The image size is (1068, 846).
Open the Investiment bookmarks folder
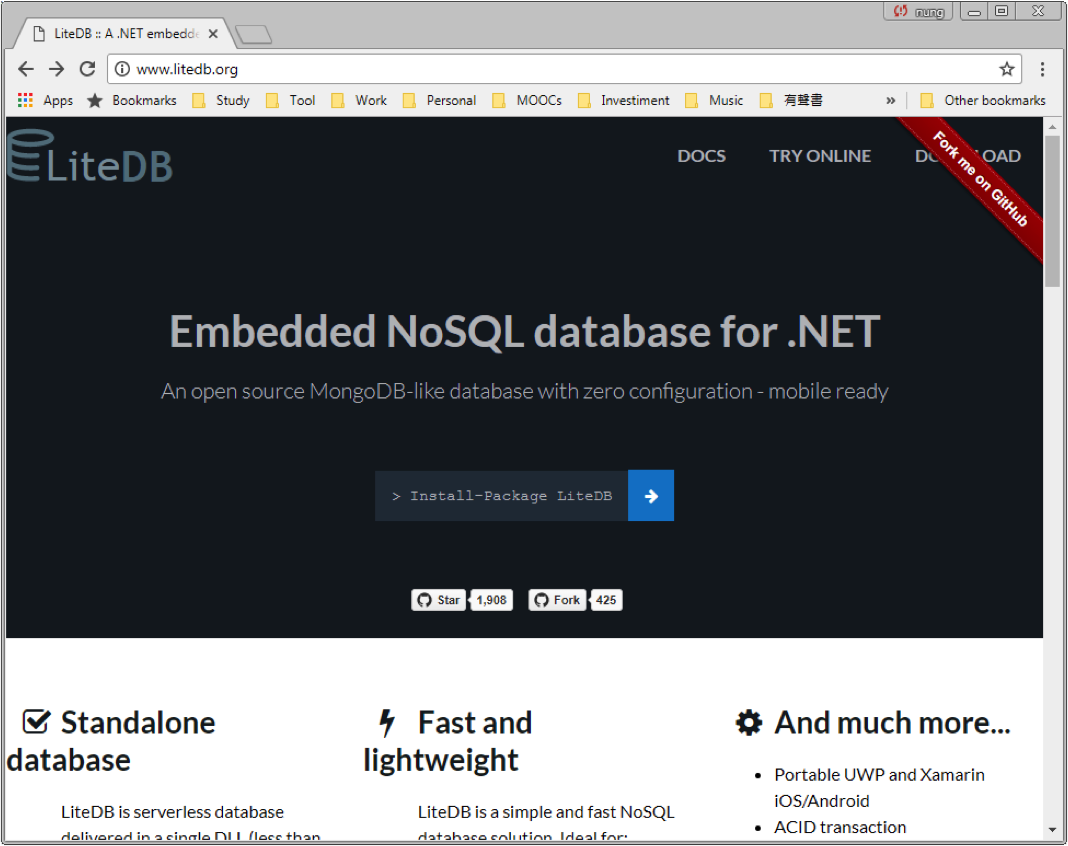[x=624, y=101]
